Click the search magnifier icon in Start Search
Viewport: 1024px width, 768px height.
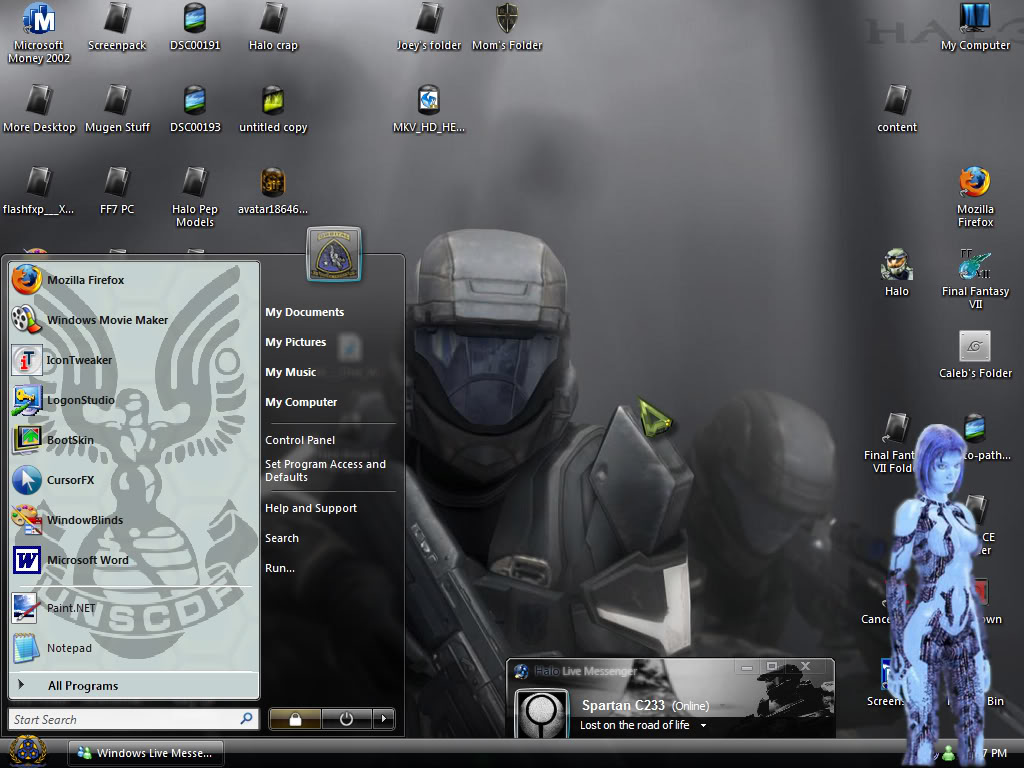click(x=246, y=719)
